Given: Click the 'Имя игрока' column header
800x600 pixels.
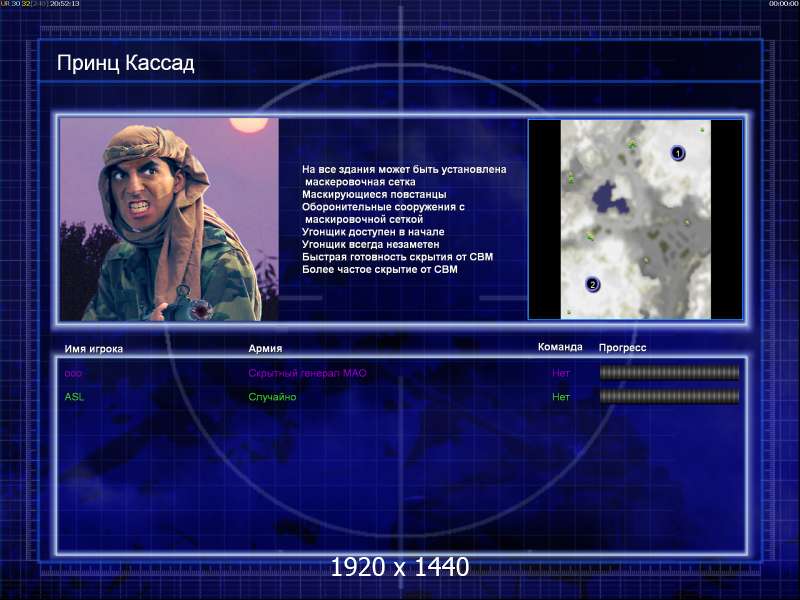Looking at the screenshot, I should pyautogui.click(x=93, y=349).
